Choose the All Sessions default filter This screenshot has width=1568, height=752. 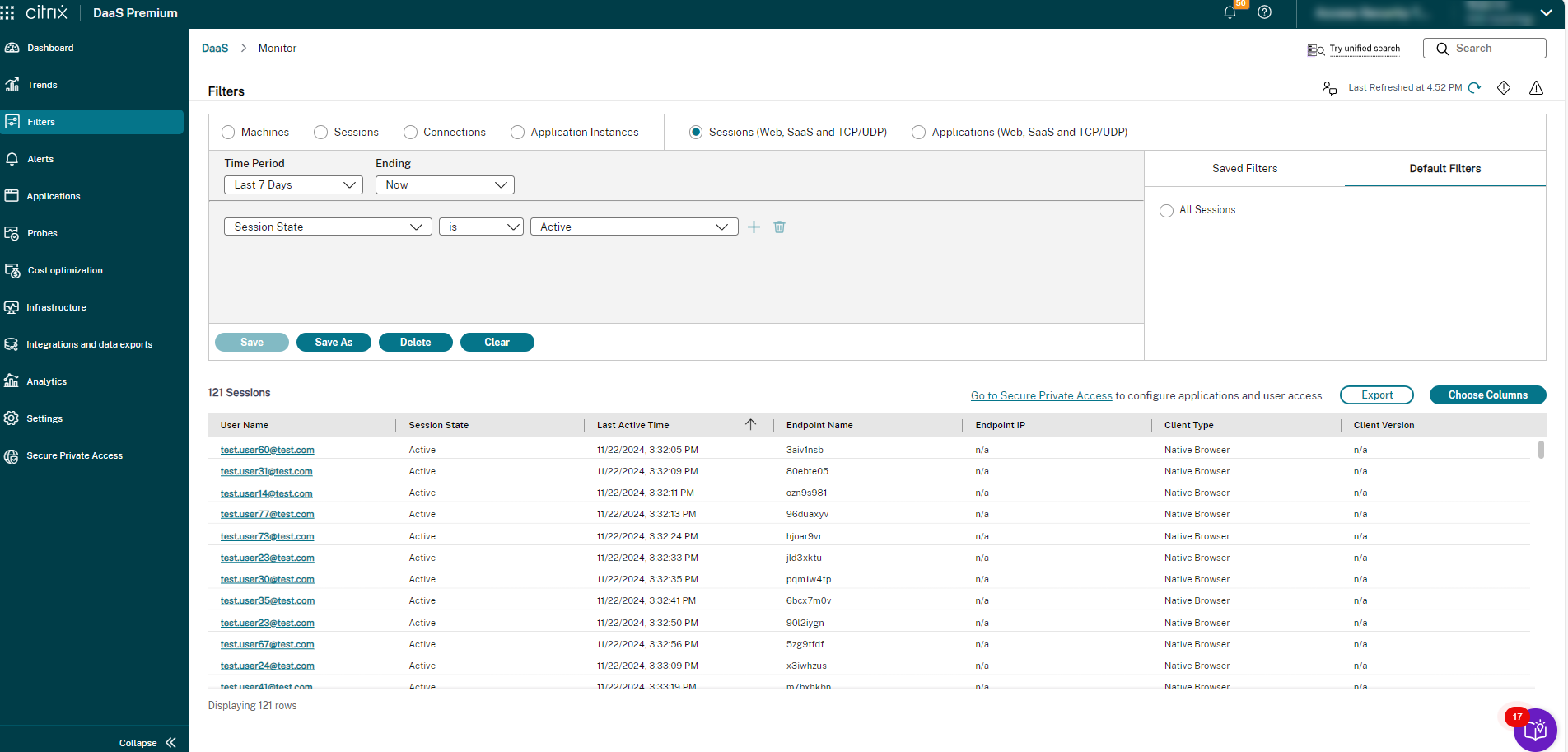pos(1166,211)
